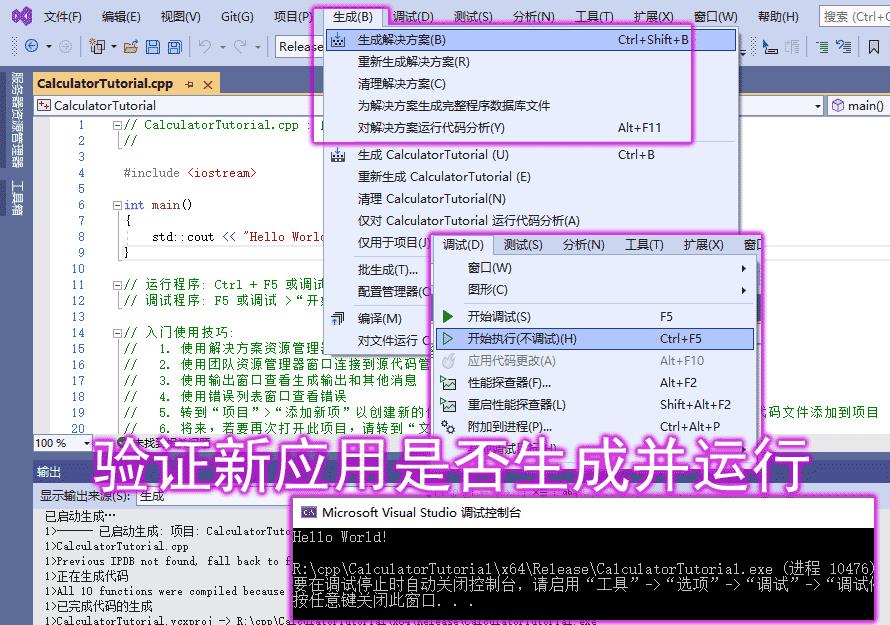The image size is (890, 625).
Task: Click the navigate backward arrow icon
Action: [31, 46]
